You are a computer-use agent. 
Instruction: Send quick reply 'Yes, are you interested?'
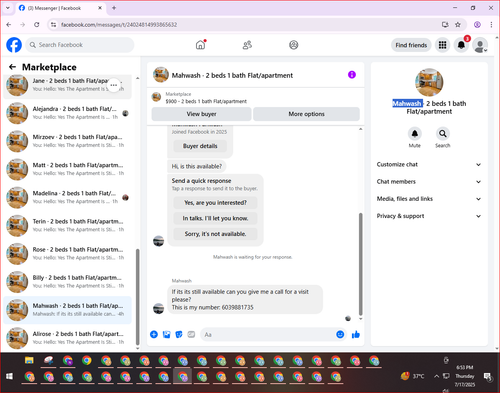215,203
